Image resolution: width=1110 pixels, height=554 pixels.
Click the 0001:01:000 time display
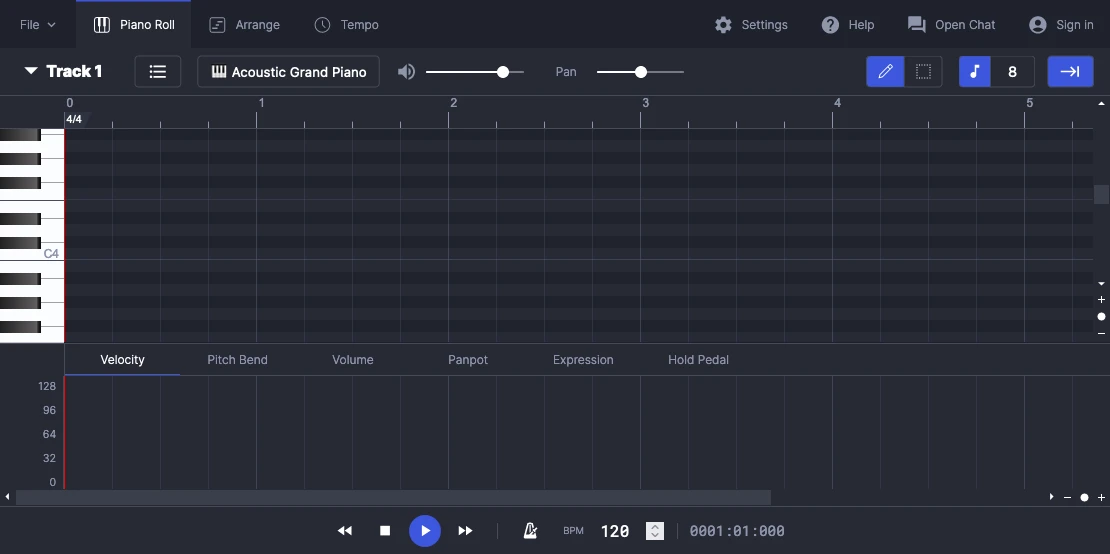(737, 531)
